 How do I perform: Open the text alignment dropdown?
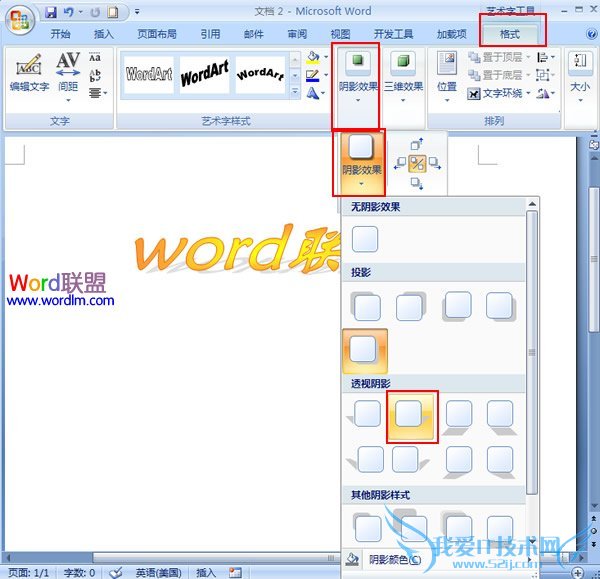pyautogui.click(x=98, y=93)
